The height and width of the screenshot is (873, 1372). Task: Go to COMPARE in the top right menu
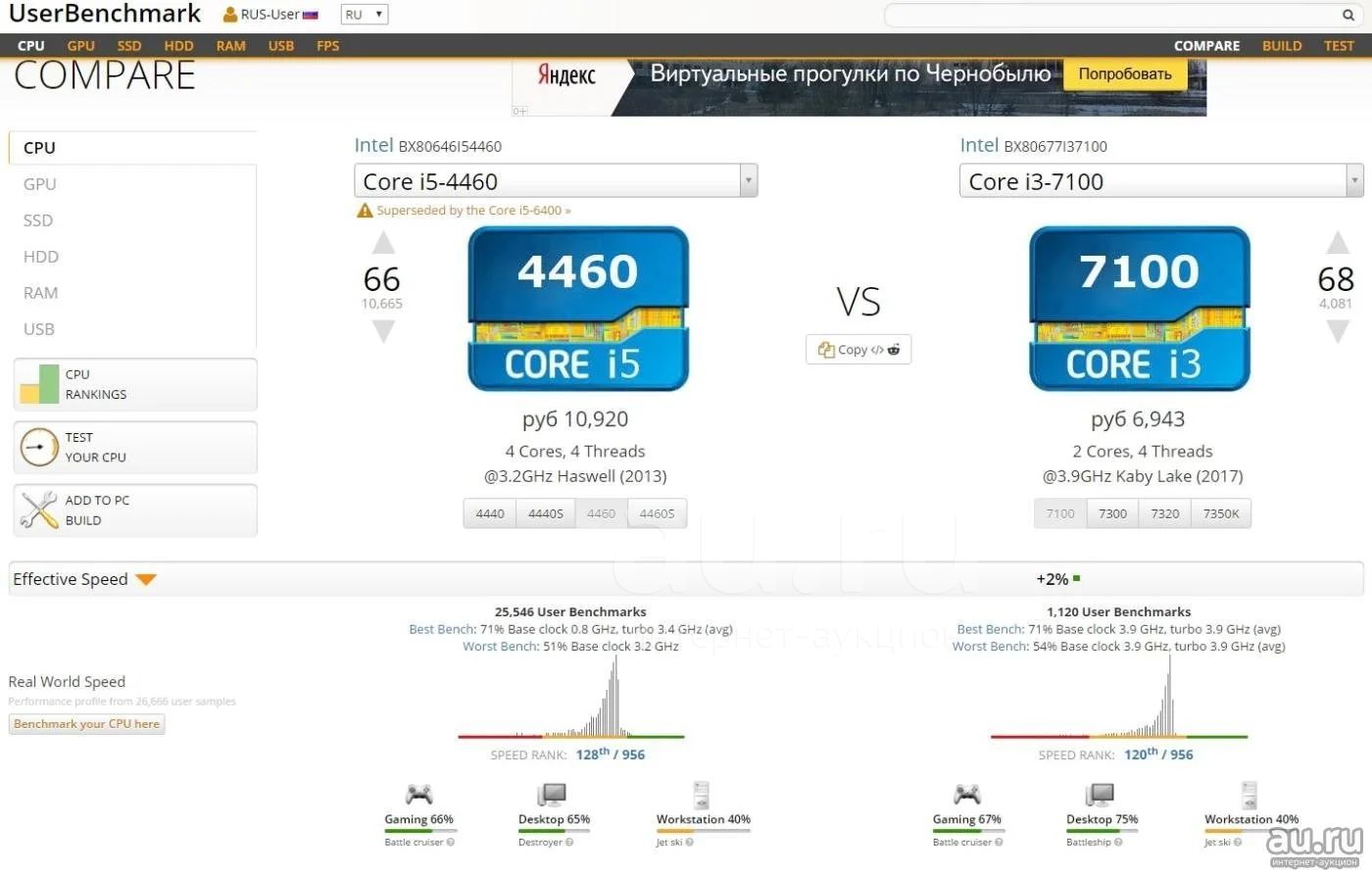(1206, 46)
